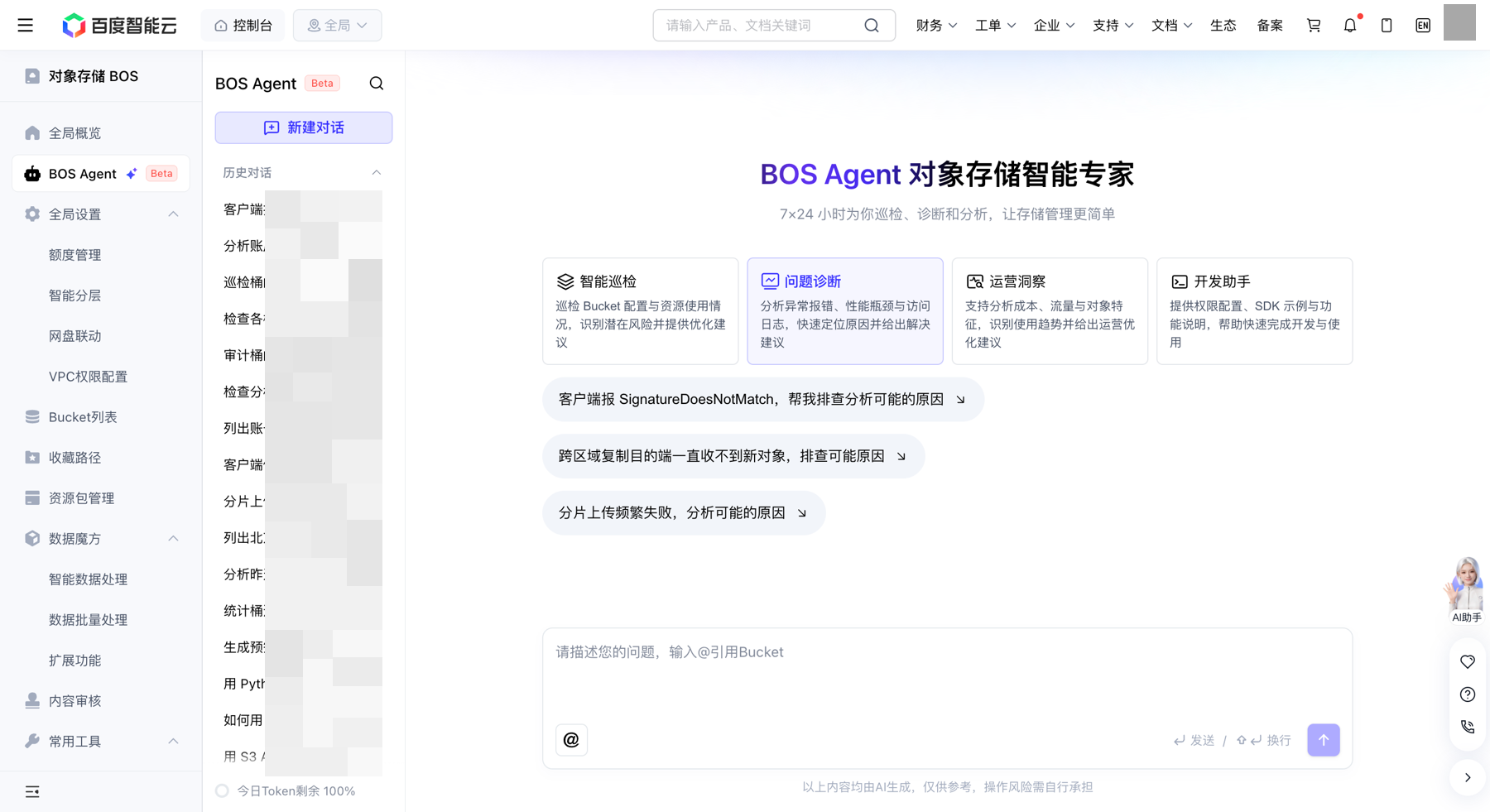The height and width of the screenshot is (812, 1490).
Task: Click the @ reference Bucket button
Action: 571,740
